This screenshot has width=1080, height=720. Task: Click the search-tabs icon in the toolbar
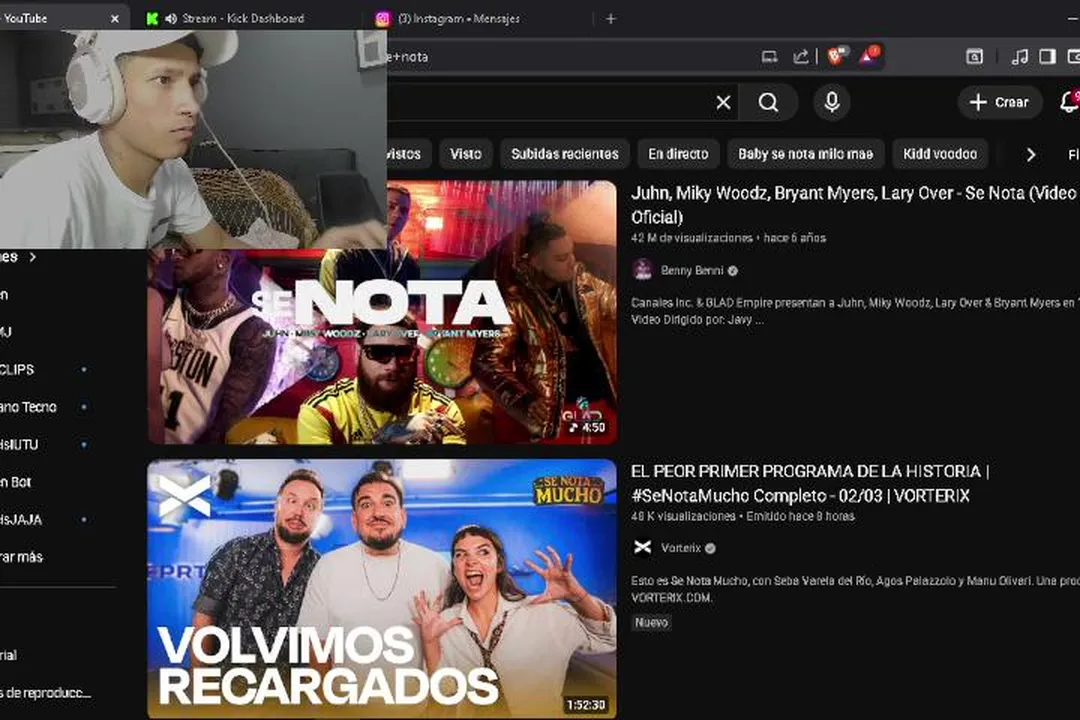coord(975,56)
